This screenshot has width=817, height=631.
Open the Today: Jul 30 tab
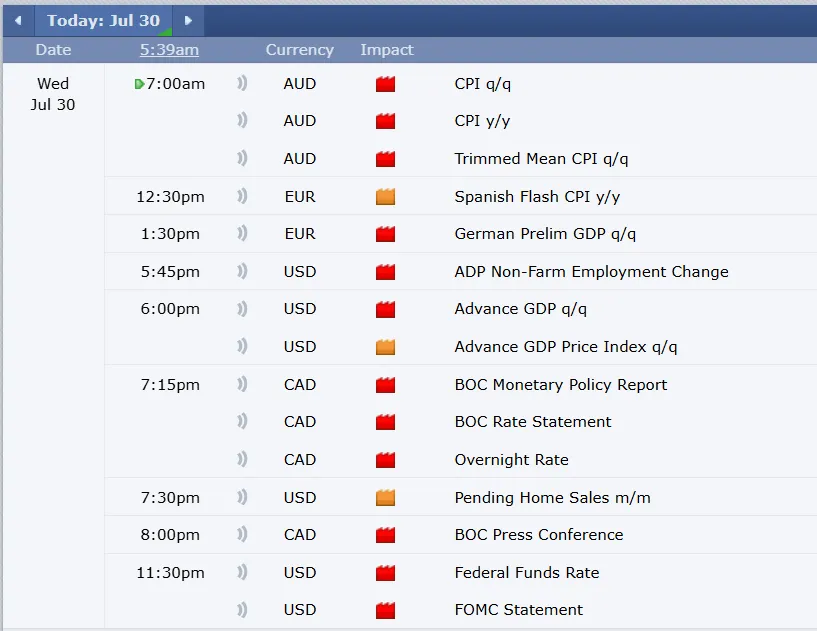click(103, 20)
